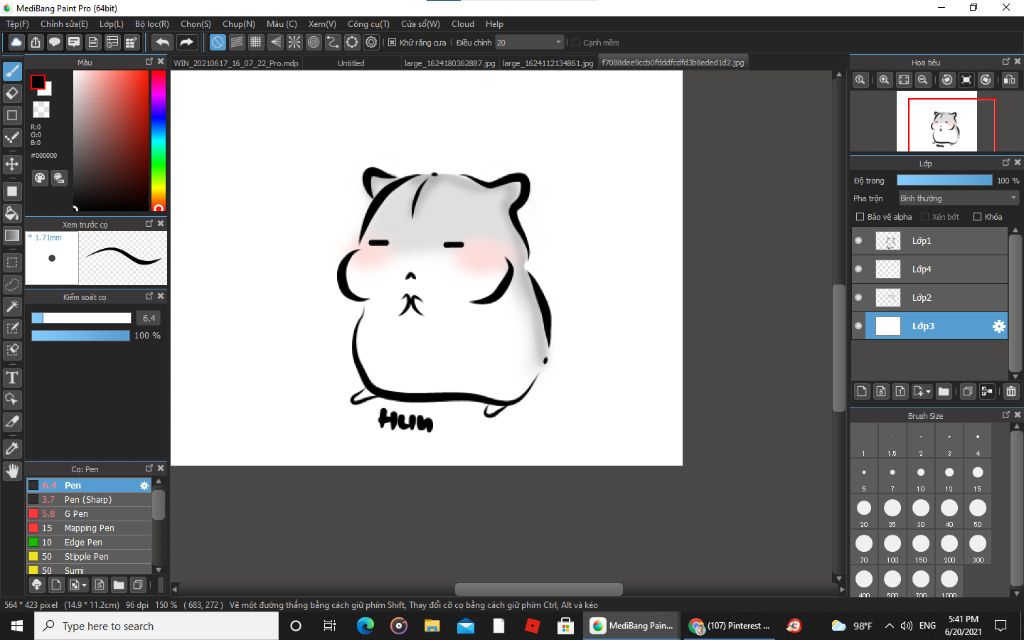Open the Chỉnh sửa(E) menu
This screenshot has height=640, width=1024.
[64, 24]
